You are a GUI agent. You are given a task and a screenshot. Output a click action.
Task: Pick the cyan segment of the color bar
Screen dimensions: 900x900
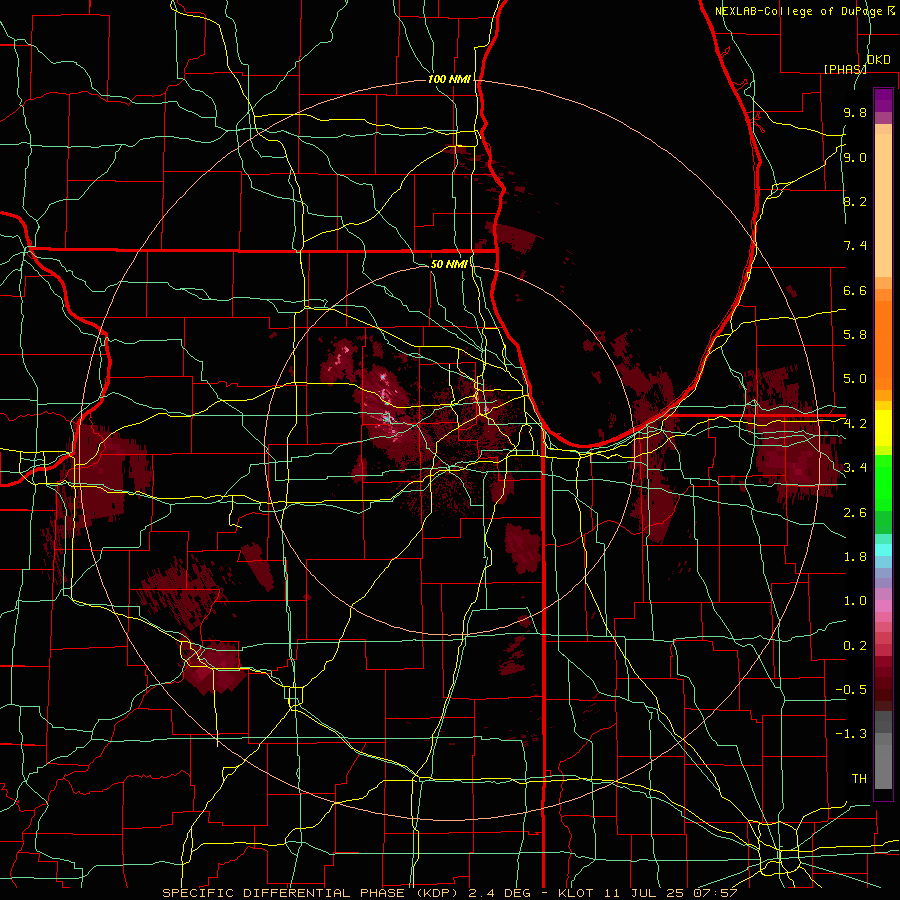883,550
